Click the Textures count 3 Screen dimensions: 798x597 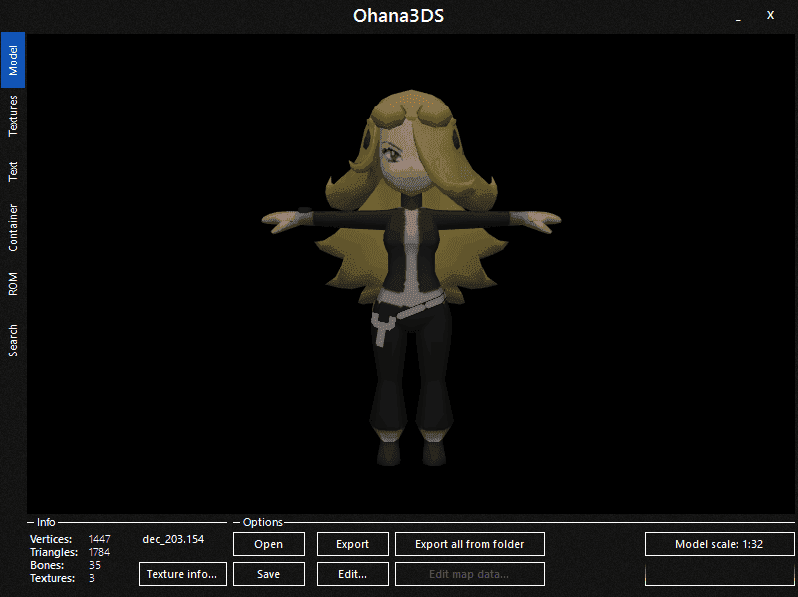(x=92, y=578)
